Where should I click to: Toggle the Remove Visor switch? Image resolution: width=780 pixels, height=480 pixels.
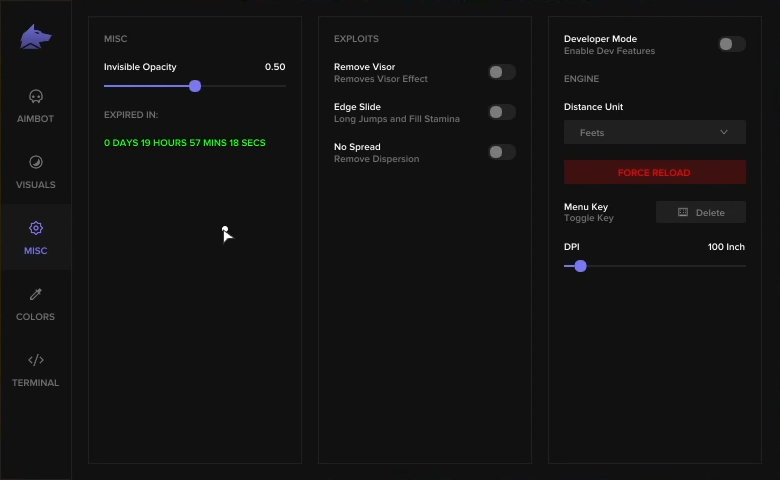point(501,72)
